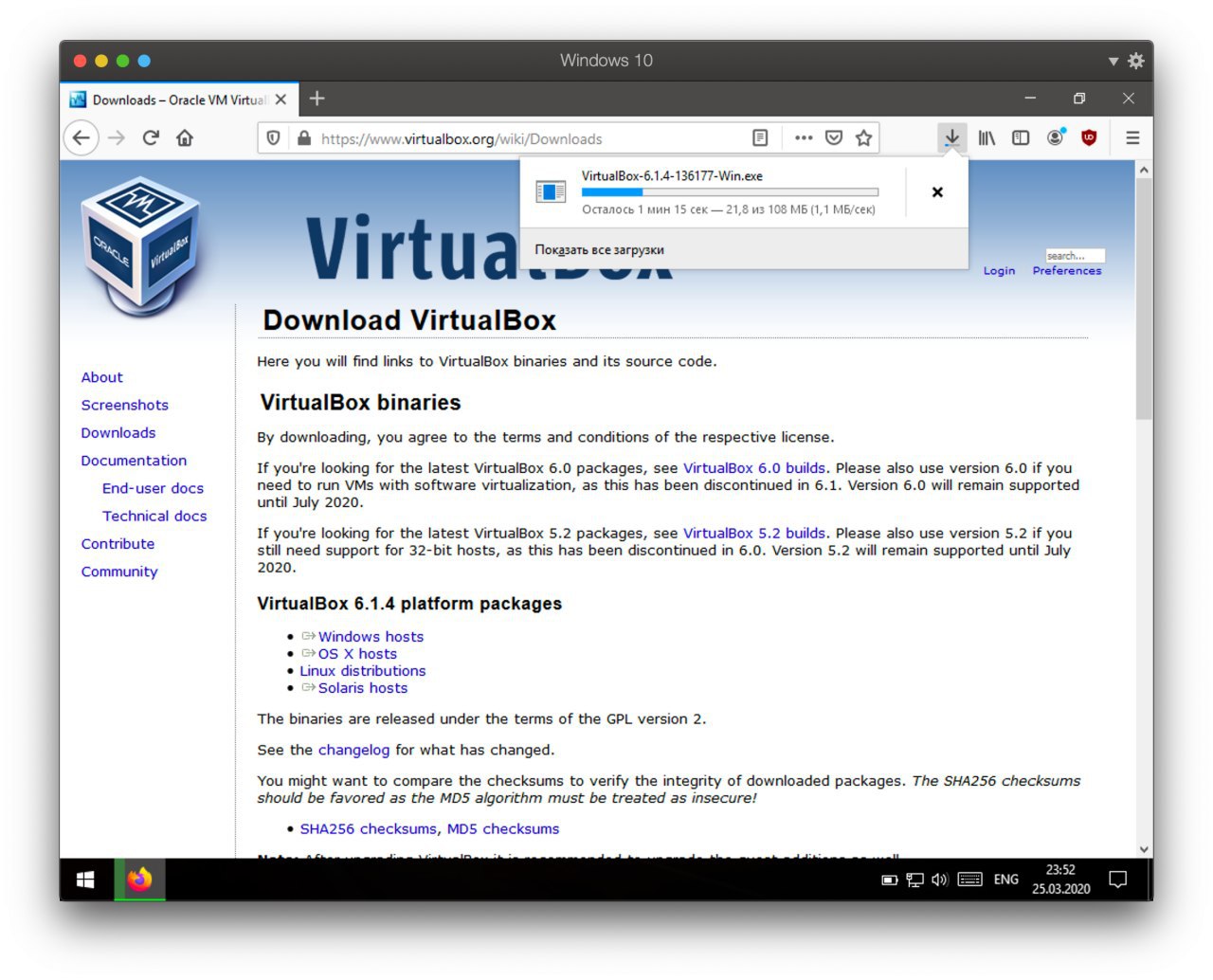1213x980 pixels.
Task: Download OS X hosts package
Action: pyautogui.click(x=357, y=654)
